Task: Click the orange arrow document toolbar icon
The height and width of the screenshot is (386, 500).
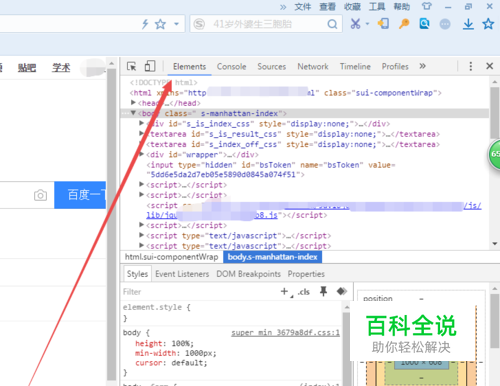Action: click(383, 24)
